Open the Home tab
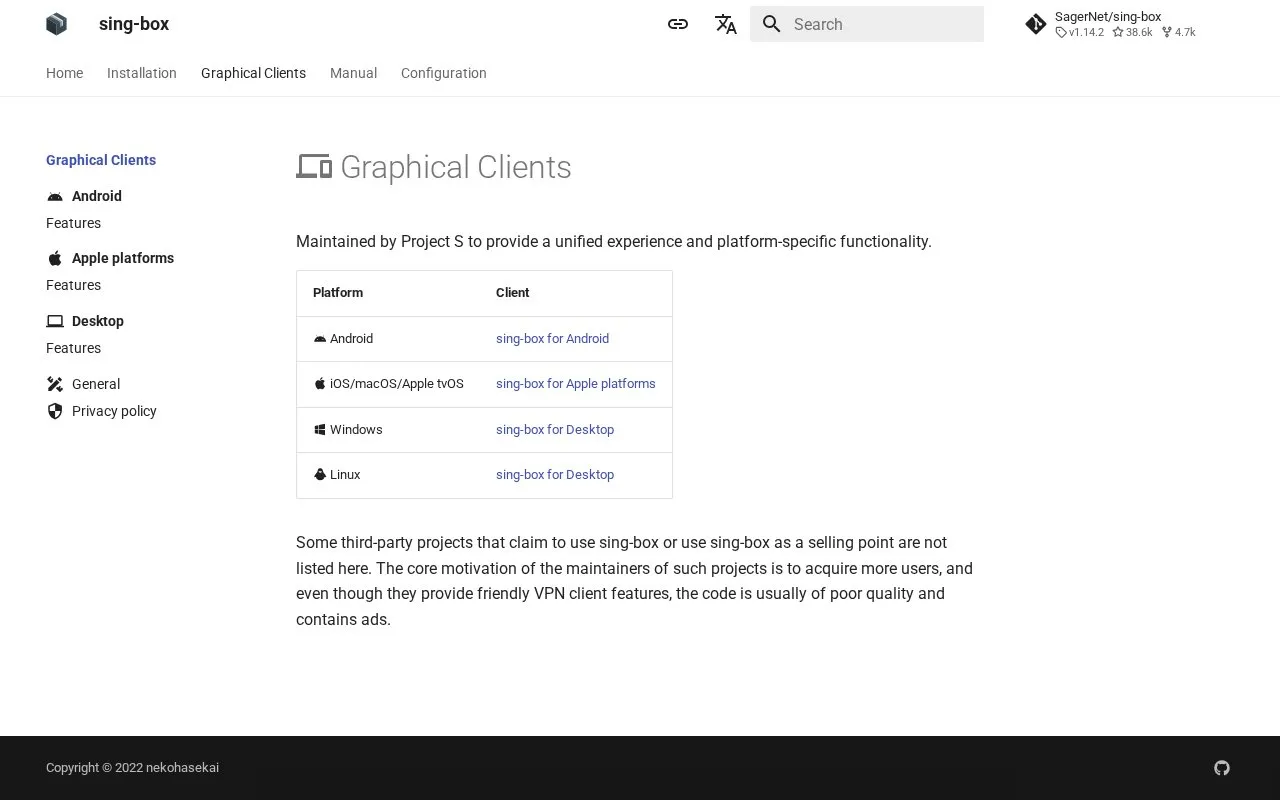 [x=64, y=73]
